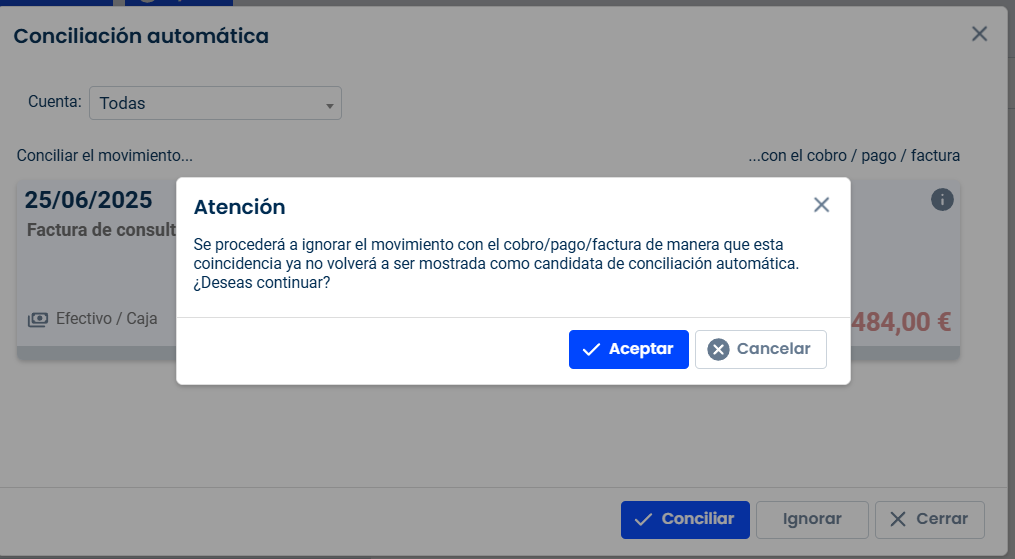The width and height of the screenshot is (1015, 559).
Task: Click the checkmark icon on the Conciliar button
Action: (x=643, y=520)
